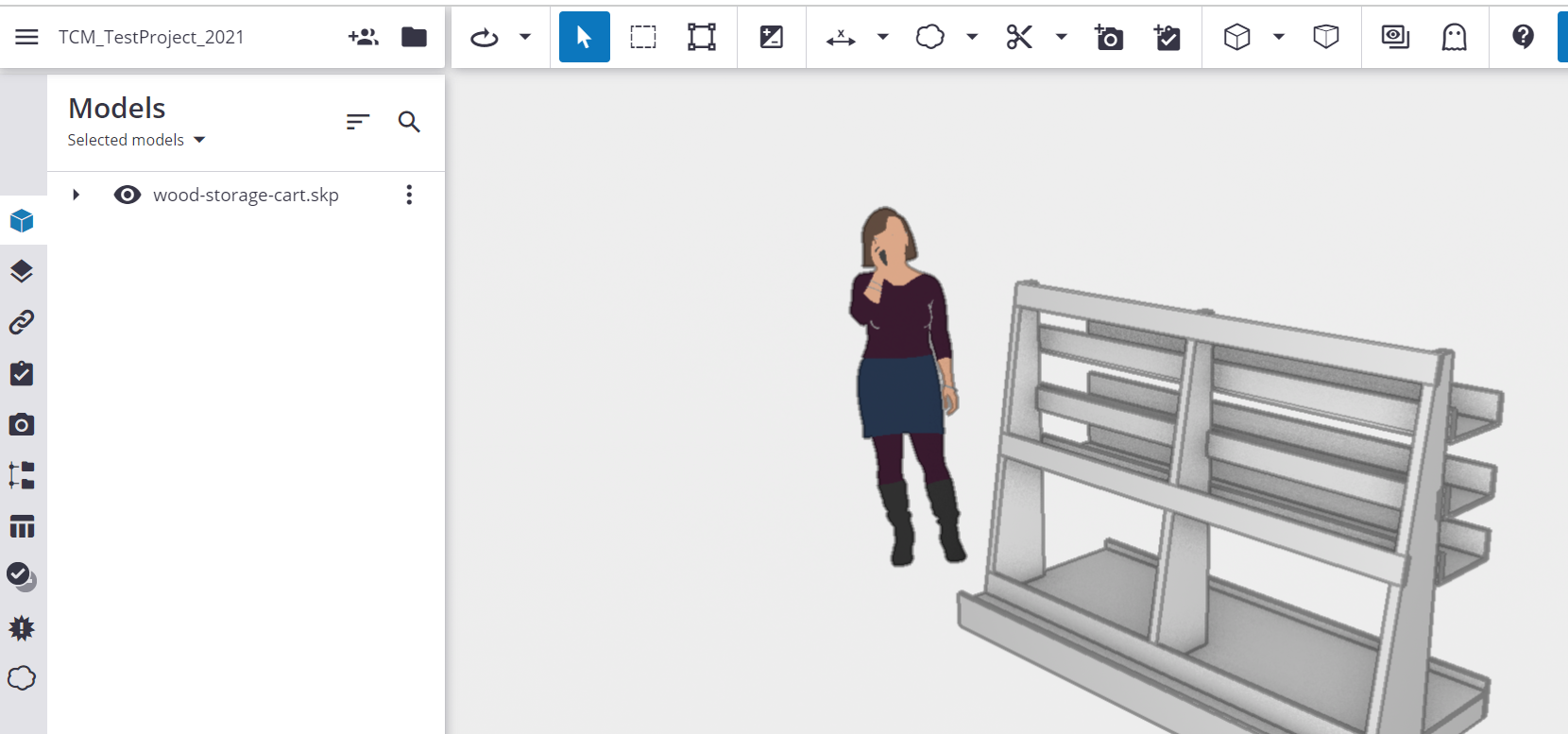Image resolution: width=1568 pixels, height=734 pixels.
Task: Open the orbit tool dropdown arrow
Action: coord(525,37)
